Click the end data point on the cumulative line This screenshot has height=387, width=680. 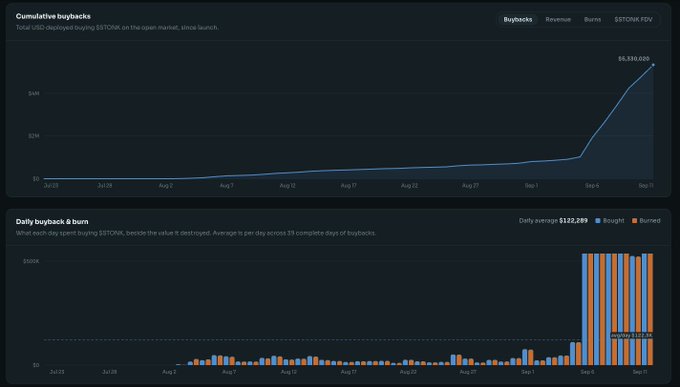[653, 65]
